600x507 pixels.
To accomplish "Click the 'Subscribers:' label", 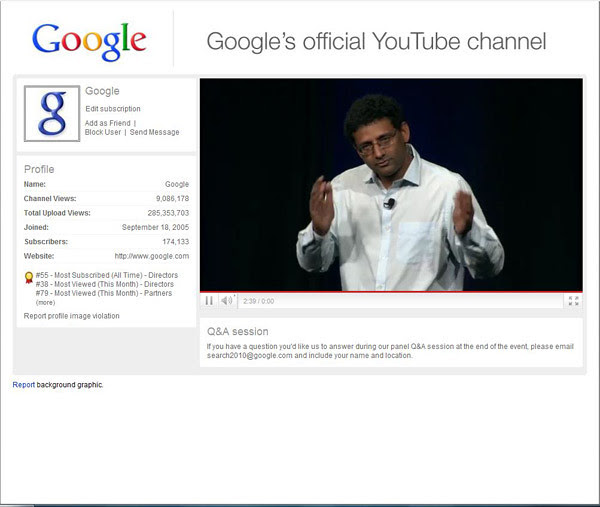I will (46, 242).
